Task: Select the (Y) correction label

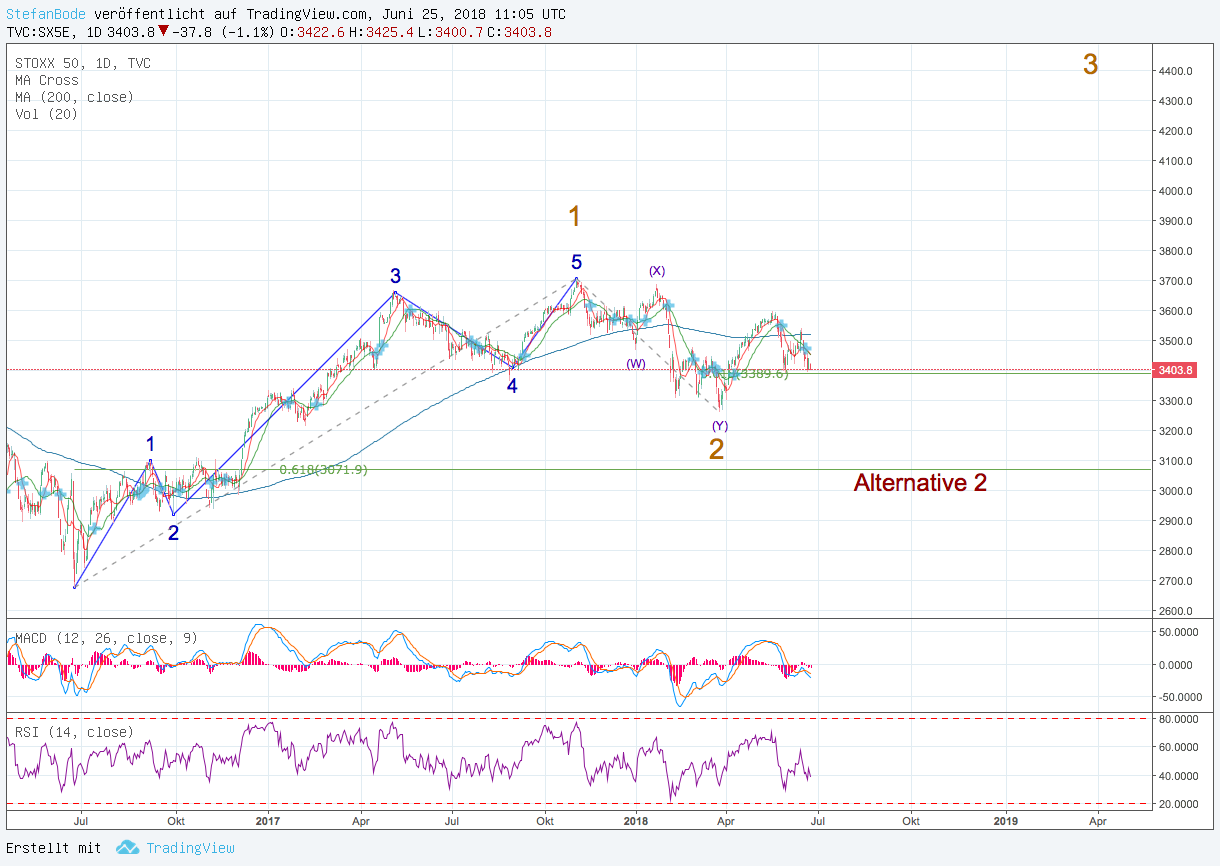Action: pyautogui.click(x=720, y=426)
